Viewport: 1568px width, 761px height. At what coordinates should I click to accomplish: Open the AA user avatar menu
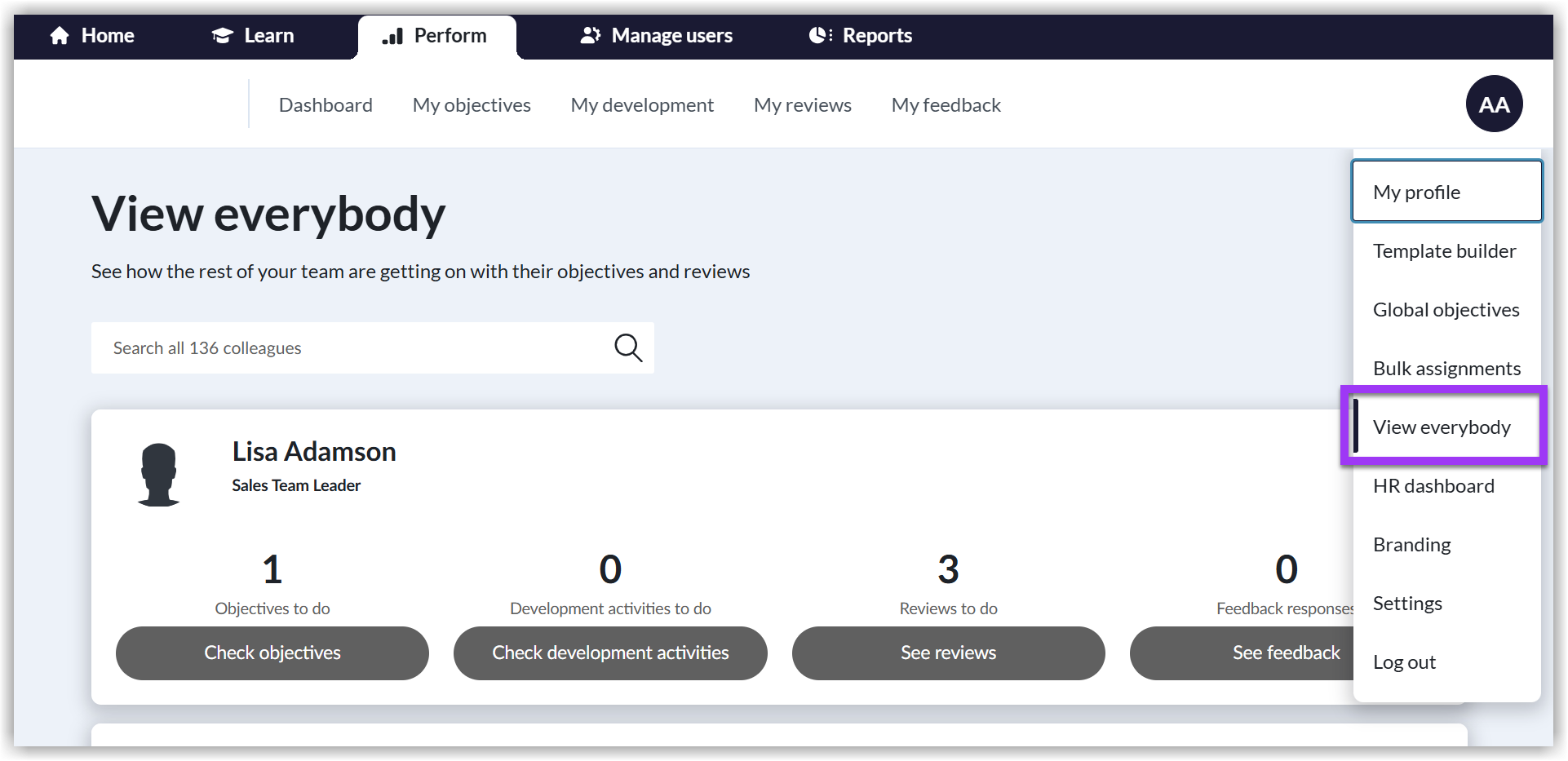pos(1494,104)
